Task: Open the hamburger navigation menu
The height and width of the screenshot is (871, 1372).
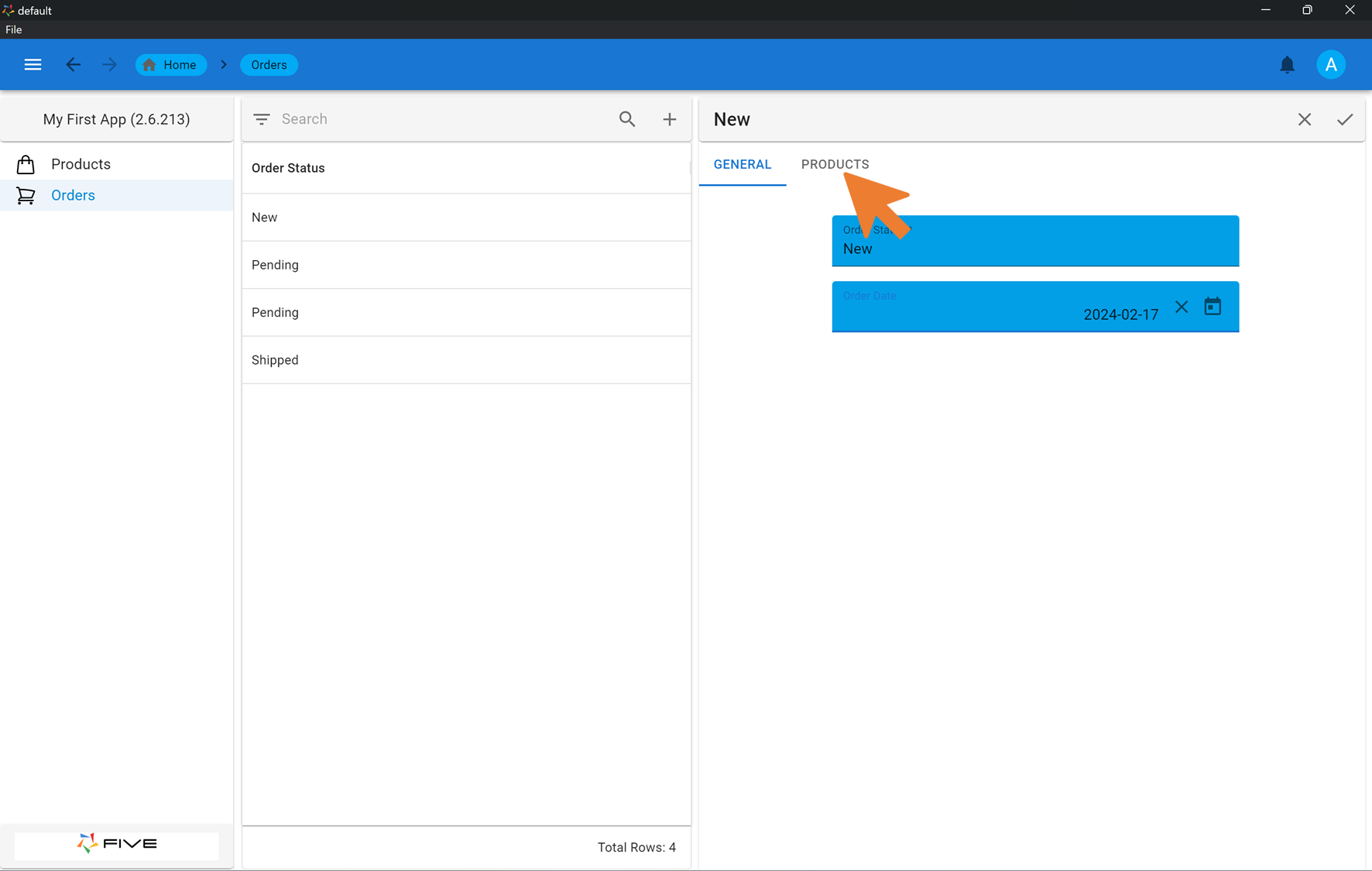Action: pyautogui.click(x=33, y=64)
